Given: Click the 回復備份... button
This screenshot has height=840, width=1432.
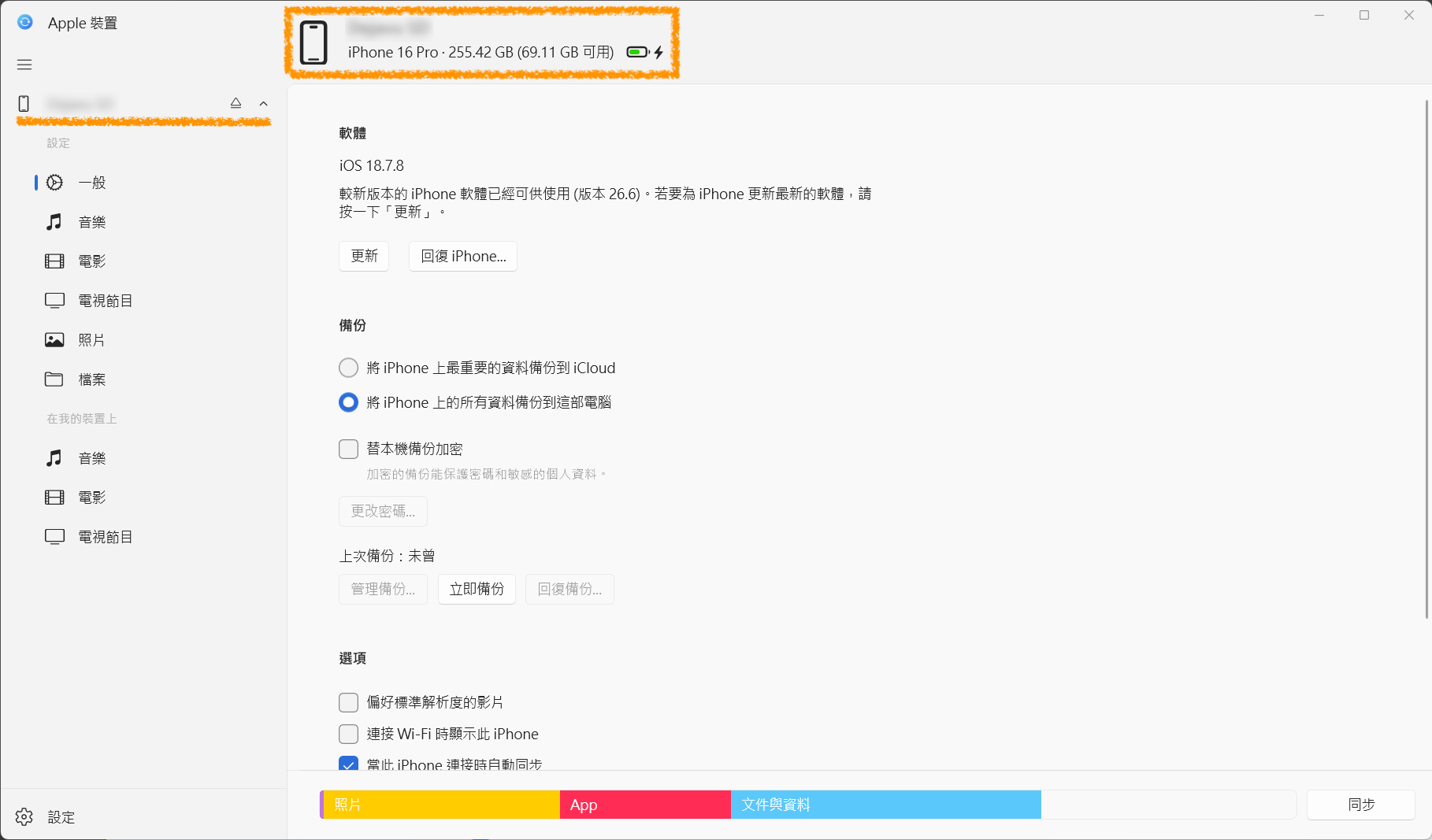Looking at the screenshot, I should [569, 589].
